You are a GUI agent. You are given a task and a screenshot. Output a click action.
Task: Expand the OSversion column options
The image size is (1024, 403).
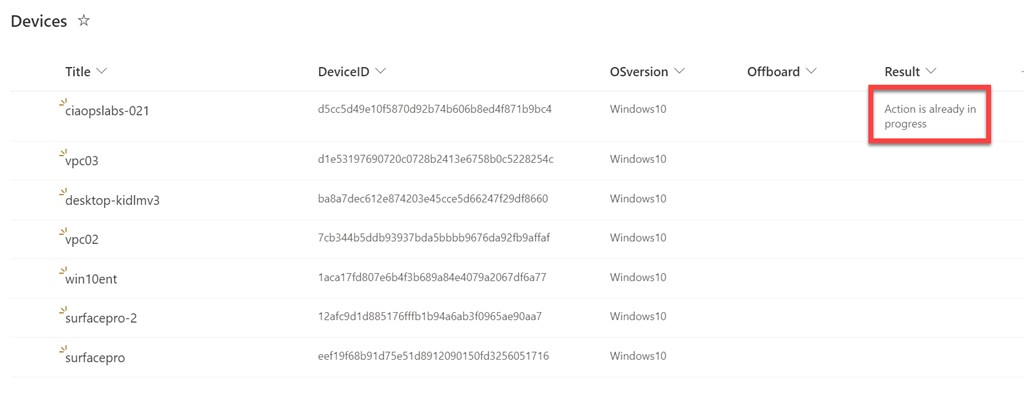coord(680,72)
